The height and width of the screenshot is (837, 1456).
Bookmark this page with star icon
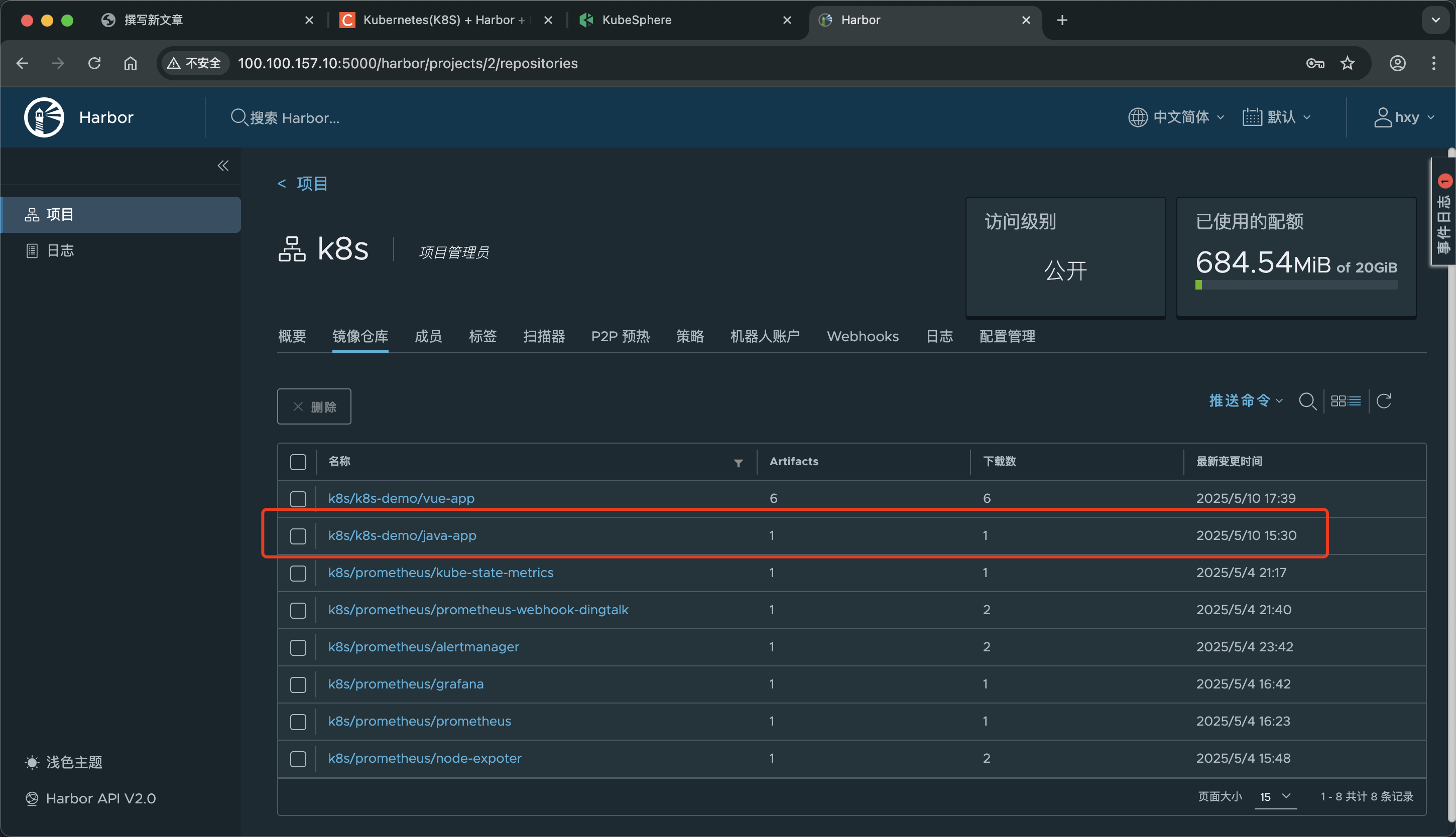tap(1348, 63)
